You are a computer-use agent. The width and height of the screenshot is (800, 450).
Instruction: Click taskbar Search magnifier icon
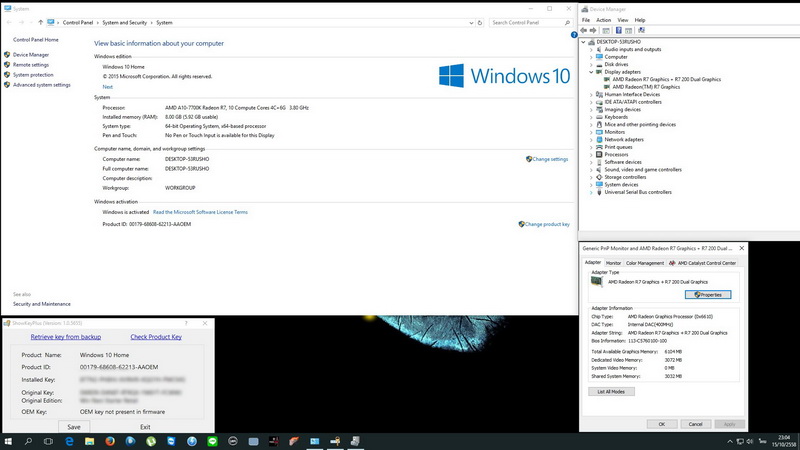point(29,441)
